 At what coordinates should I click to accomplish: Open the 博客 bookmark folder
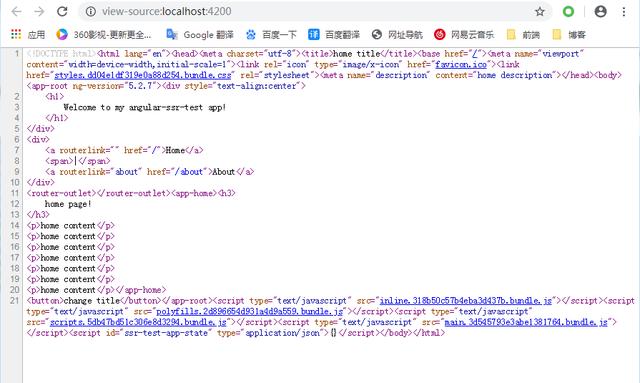(569, 35)
